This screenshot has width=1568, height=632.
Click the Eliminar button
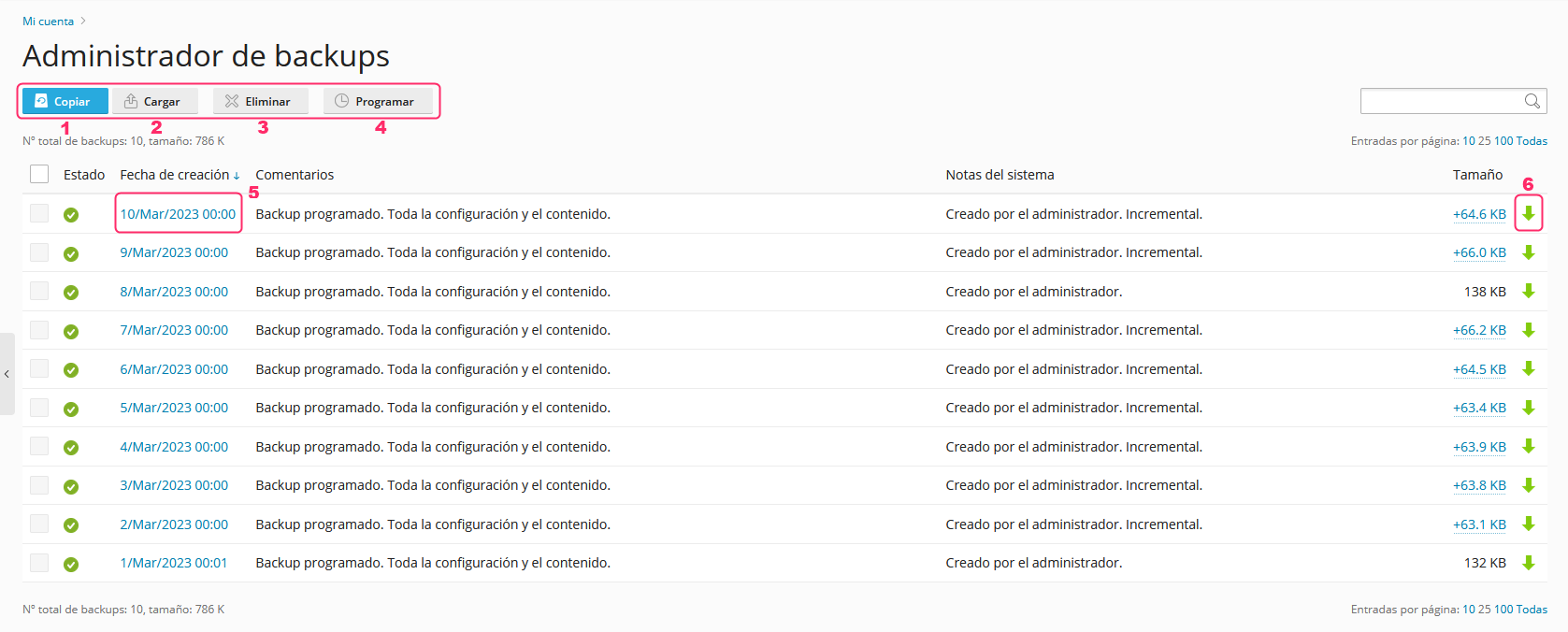click(x=259, y=101)
